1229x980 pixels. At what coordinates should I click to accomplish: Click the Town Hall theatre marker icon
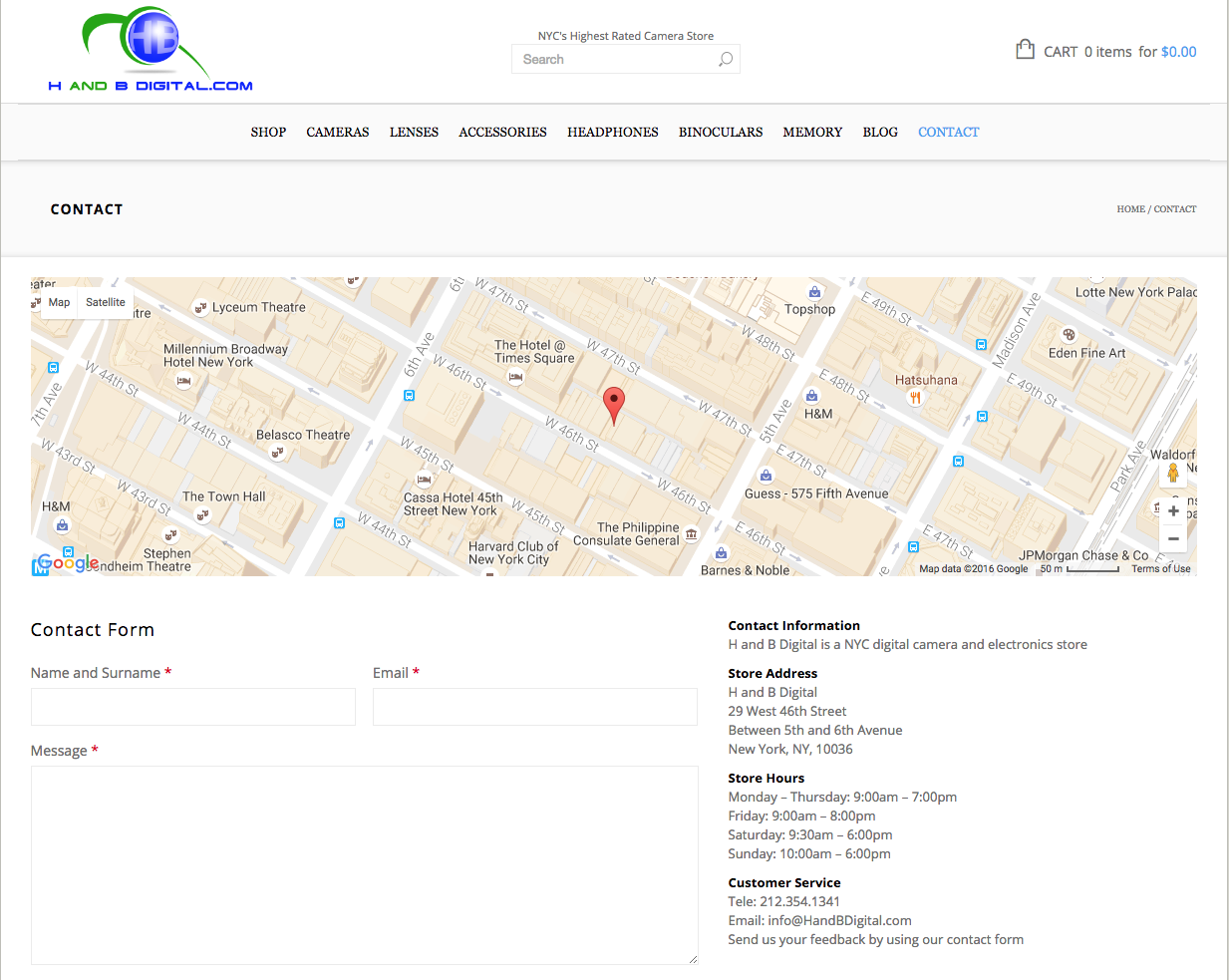(202, 515)
